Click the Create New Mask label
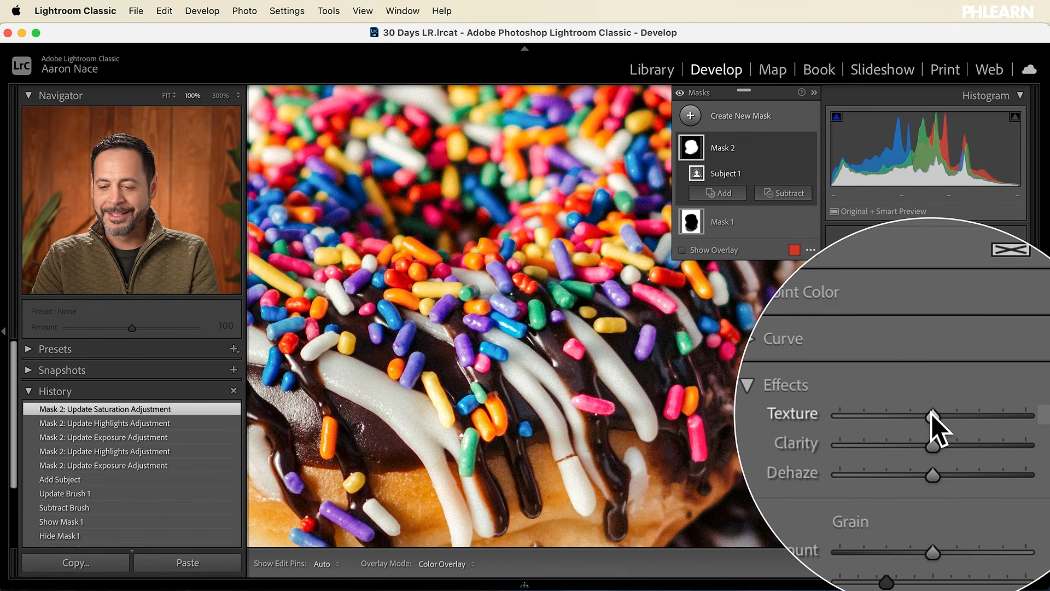This screenshot has height=591, width=1050. tap(740, 116)
